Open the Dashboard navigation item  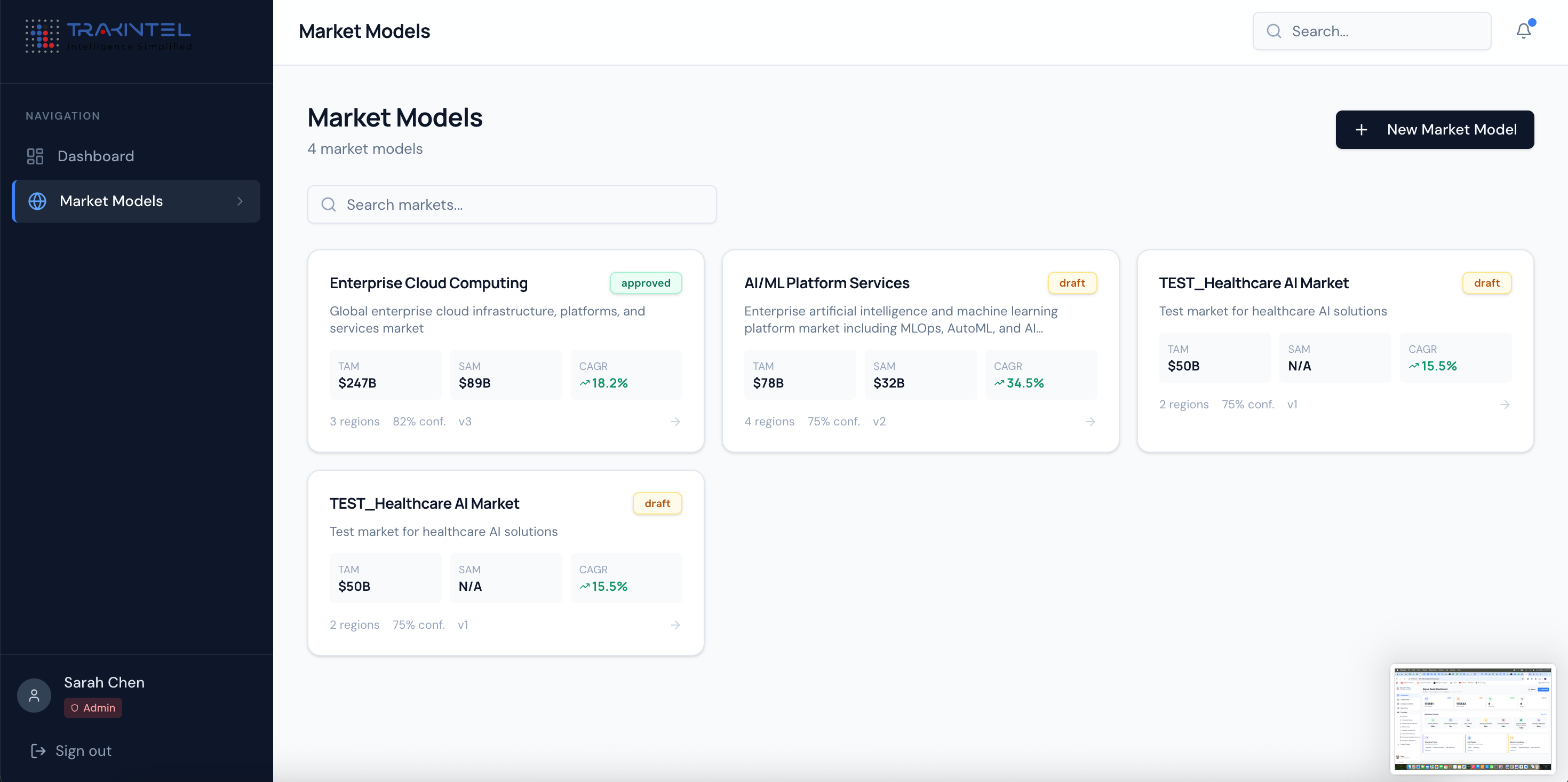[95, 156]
